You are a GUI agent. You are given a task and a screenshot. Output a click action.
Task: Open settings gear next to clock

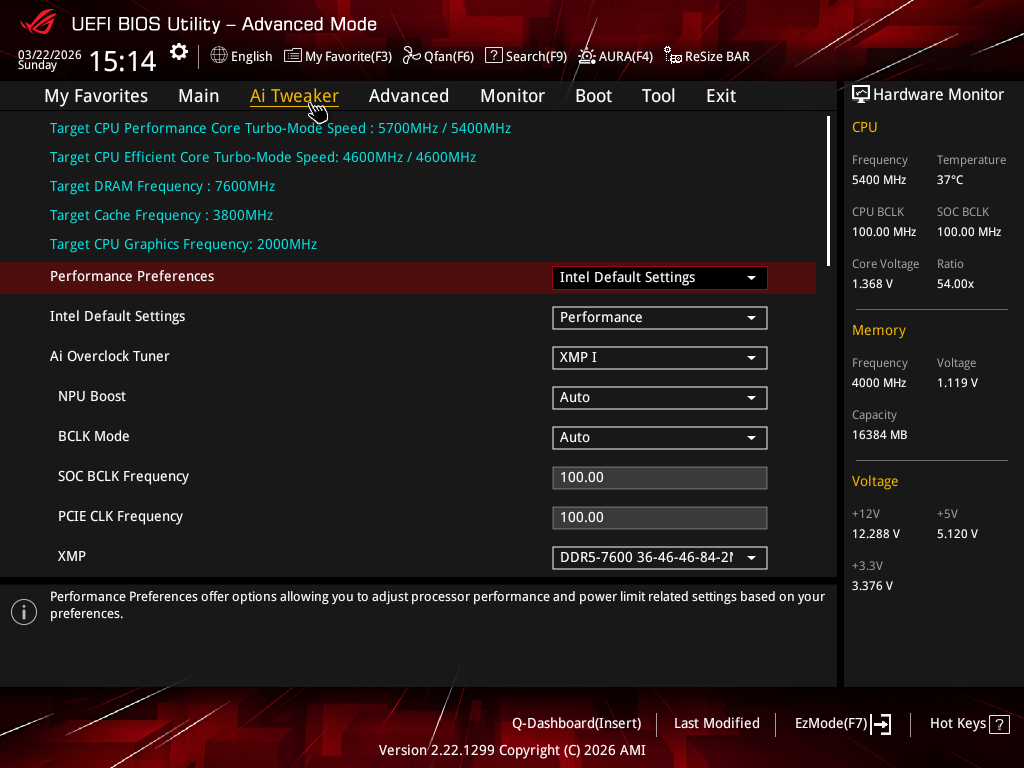point(179,52)
